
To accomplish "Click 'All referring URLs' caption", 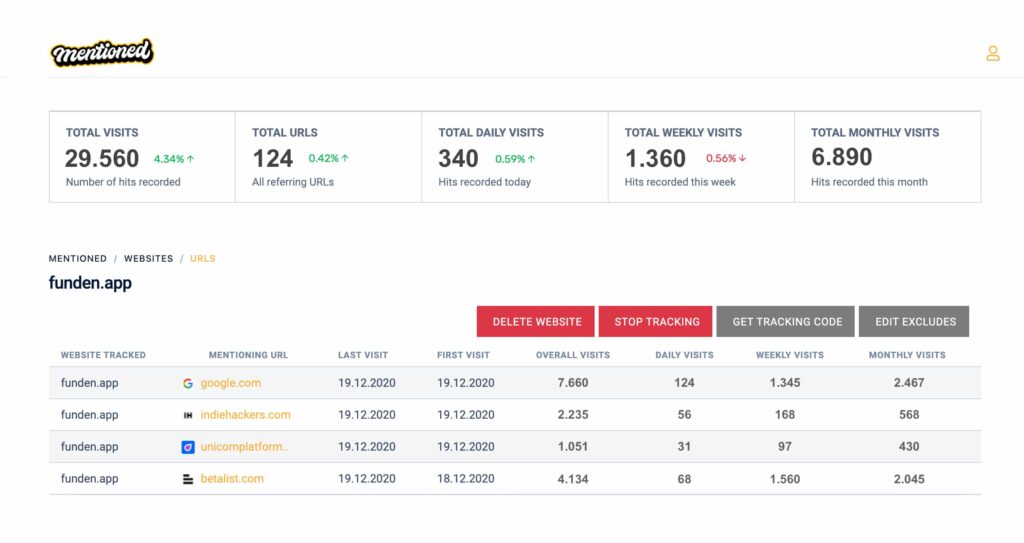I will [293, 182].
